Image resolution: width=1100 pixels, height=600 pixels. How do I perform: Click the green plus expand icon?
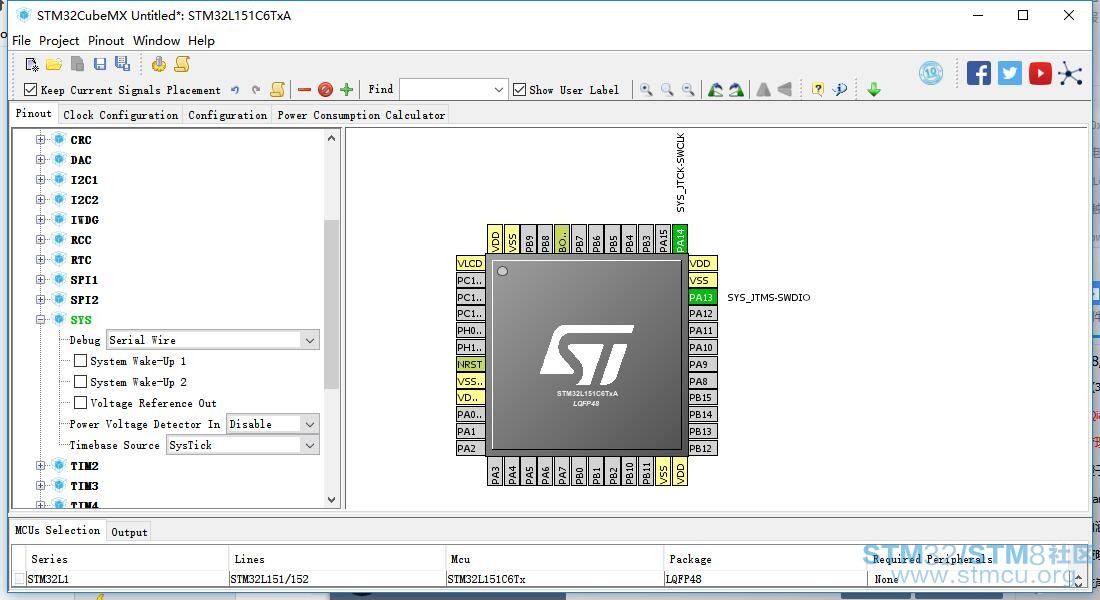[347, 90]
